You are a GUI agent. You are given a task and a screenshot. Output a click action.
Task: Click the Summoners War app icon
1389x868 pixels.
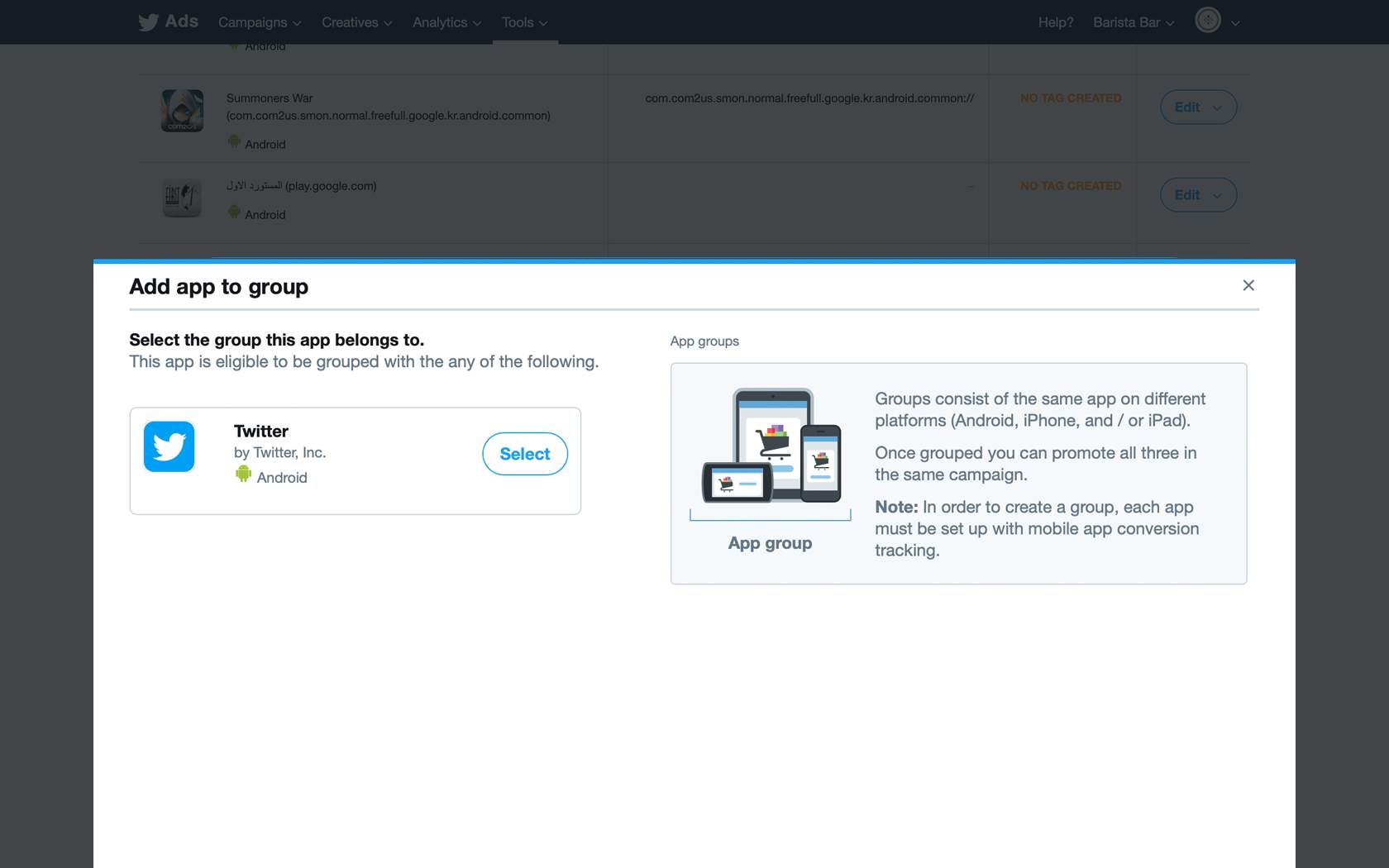pyautogui.click(x=182, y=111)
